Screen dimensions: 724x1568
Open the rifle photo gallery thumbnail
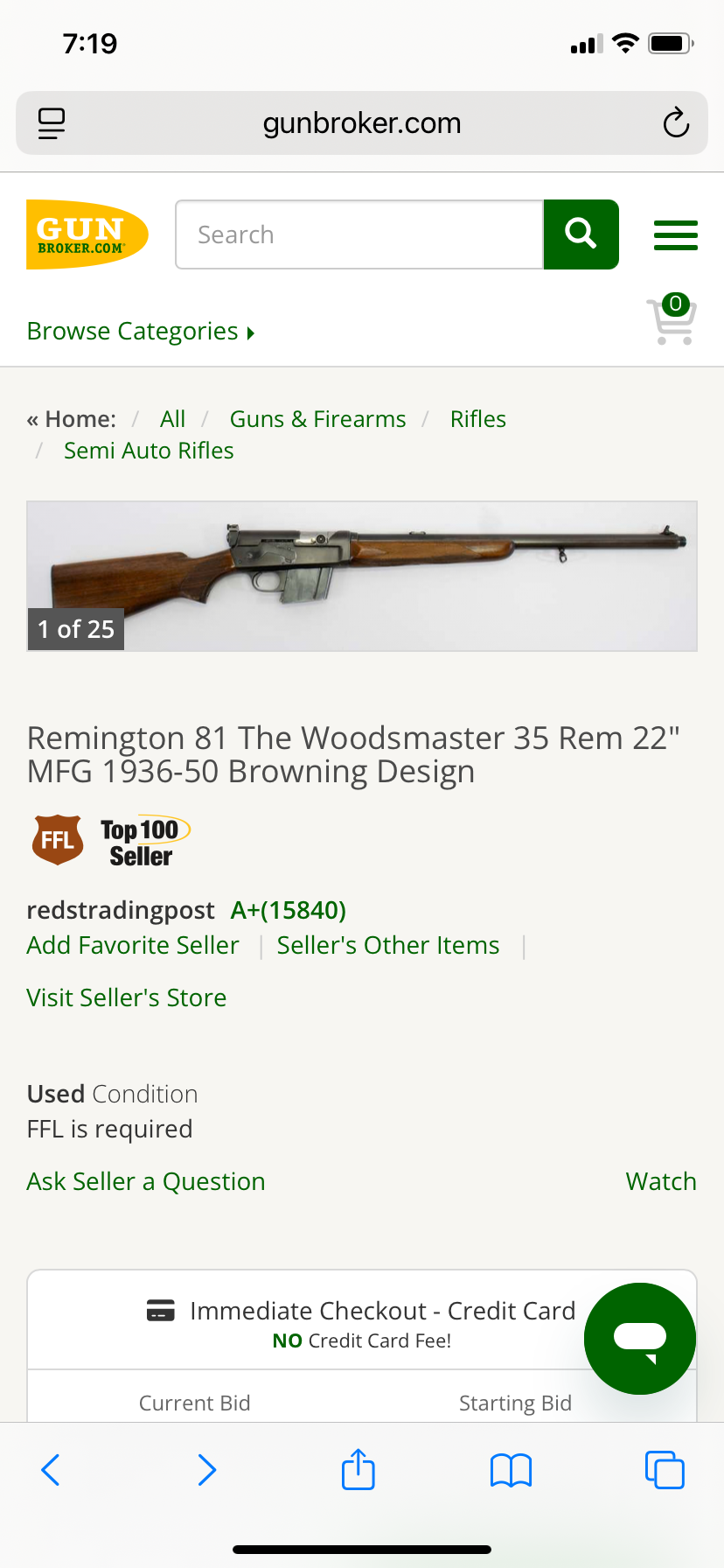click(362, 576)
